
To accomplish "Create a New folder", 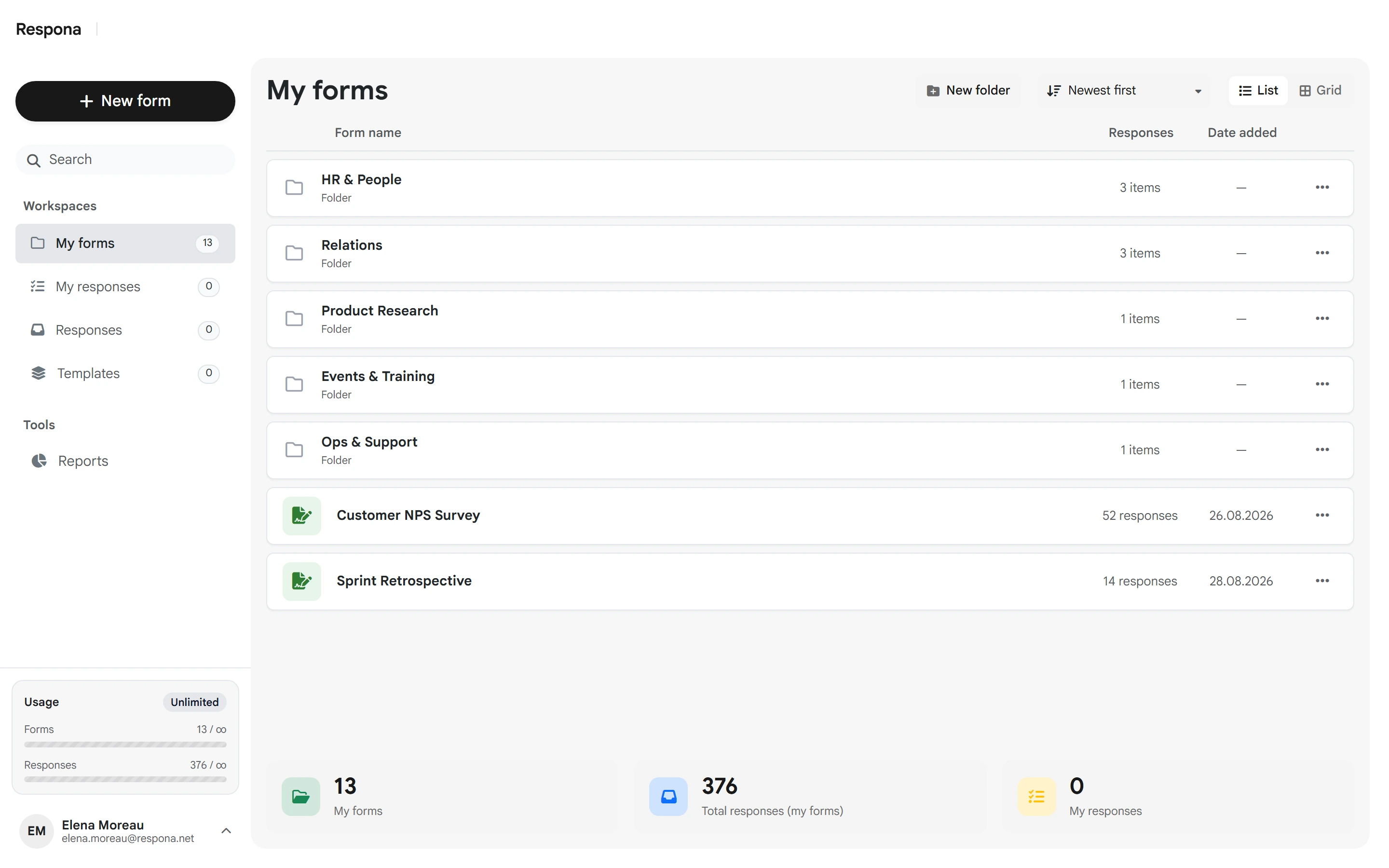I will coord(968,90).
